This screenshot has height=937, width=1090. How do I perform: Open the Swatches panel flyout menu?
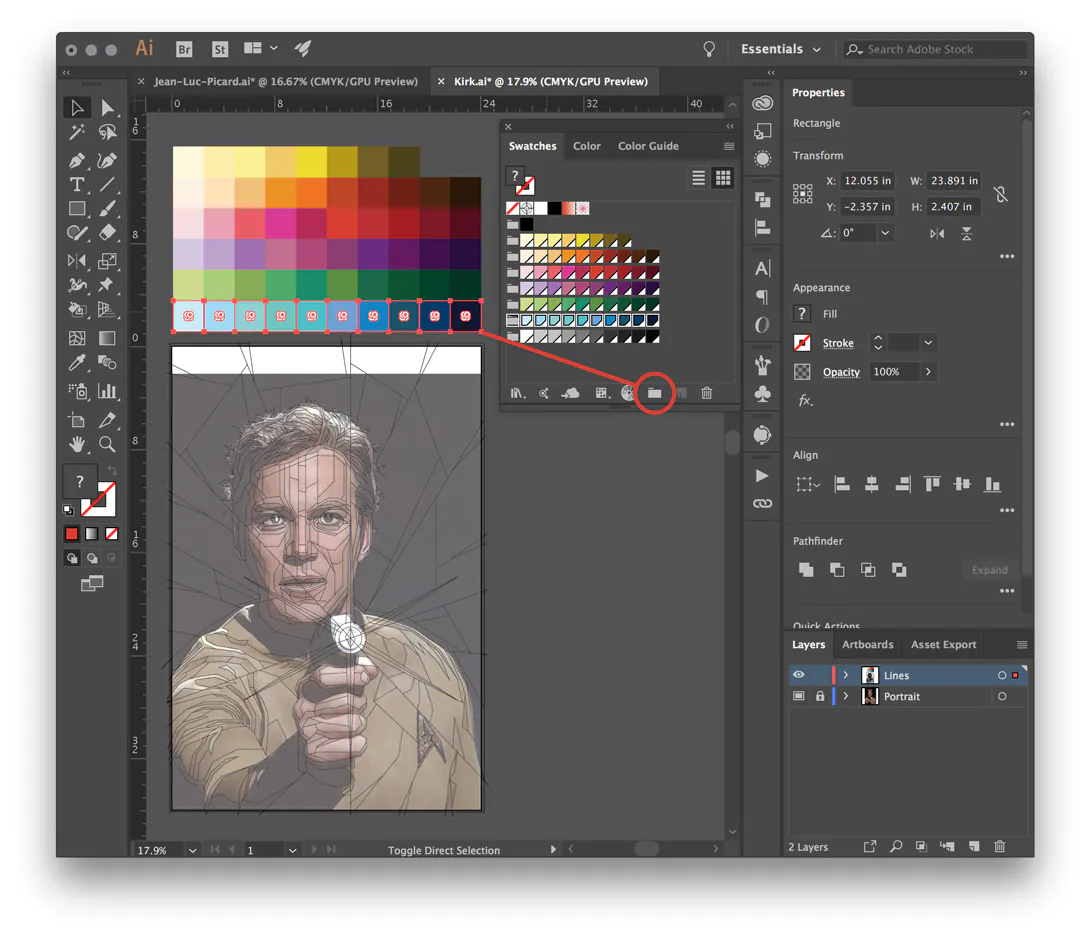click(x=729, y=146)
